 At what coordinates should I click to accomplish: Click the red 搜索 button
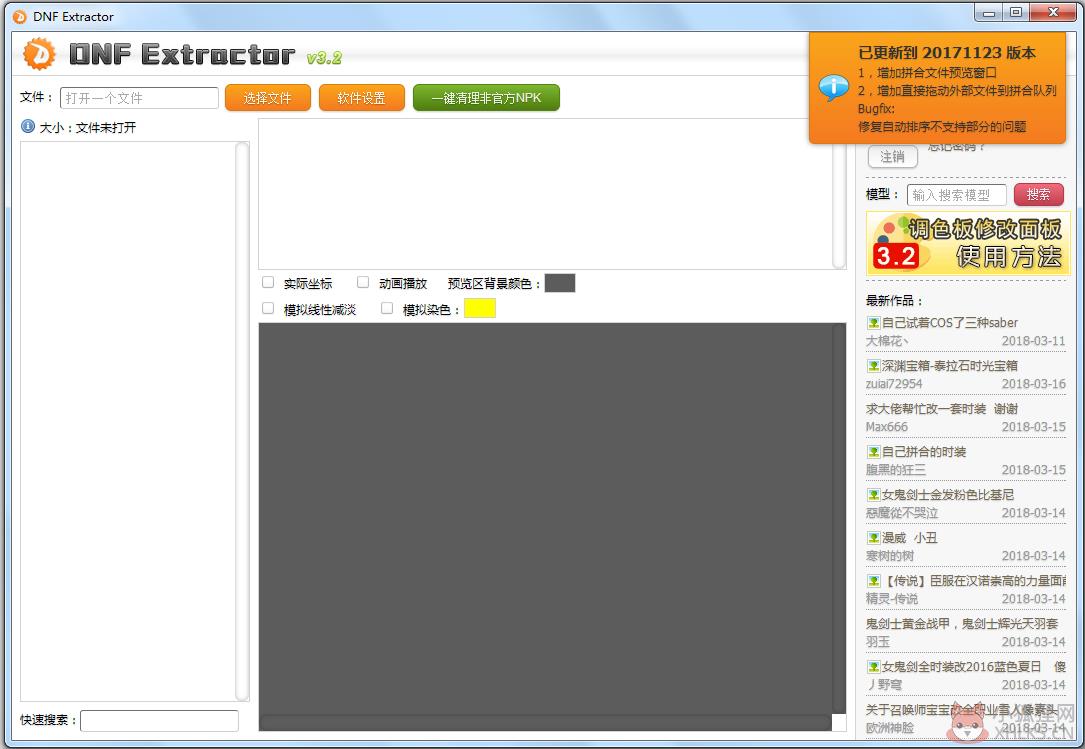pos(1038,195)
